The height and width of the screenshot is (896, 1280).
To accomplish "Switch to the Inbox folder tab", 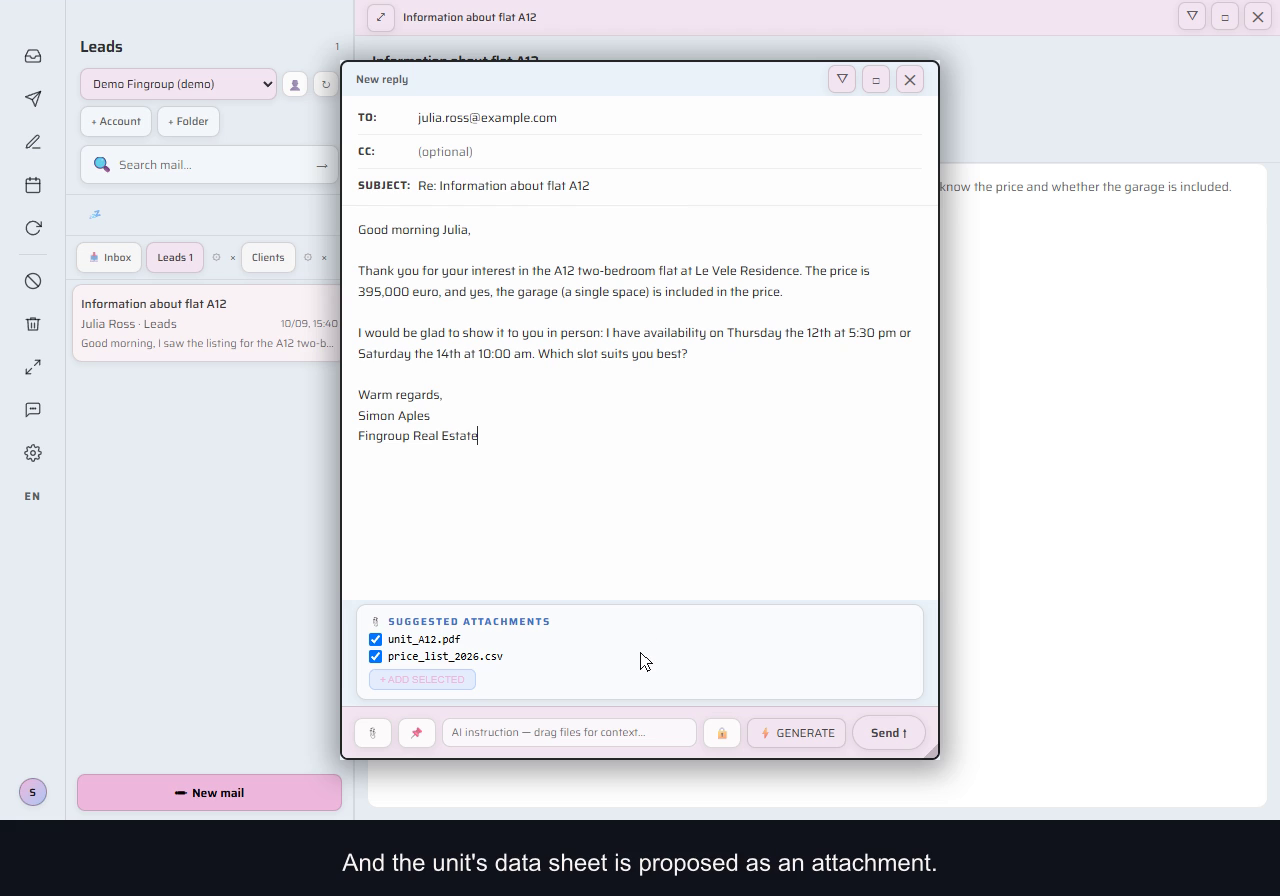I will pos(110,257).
